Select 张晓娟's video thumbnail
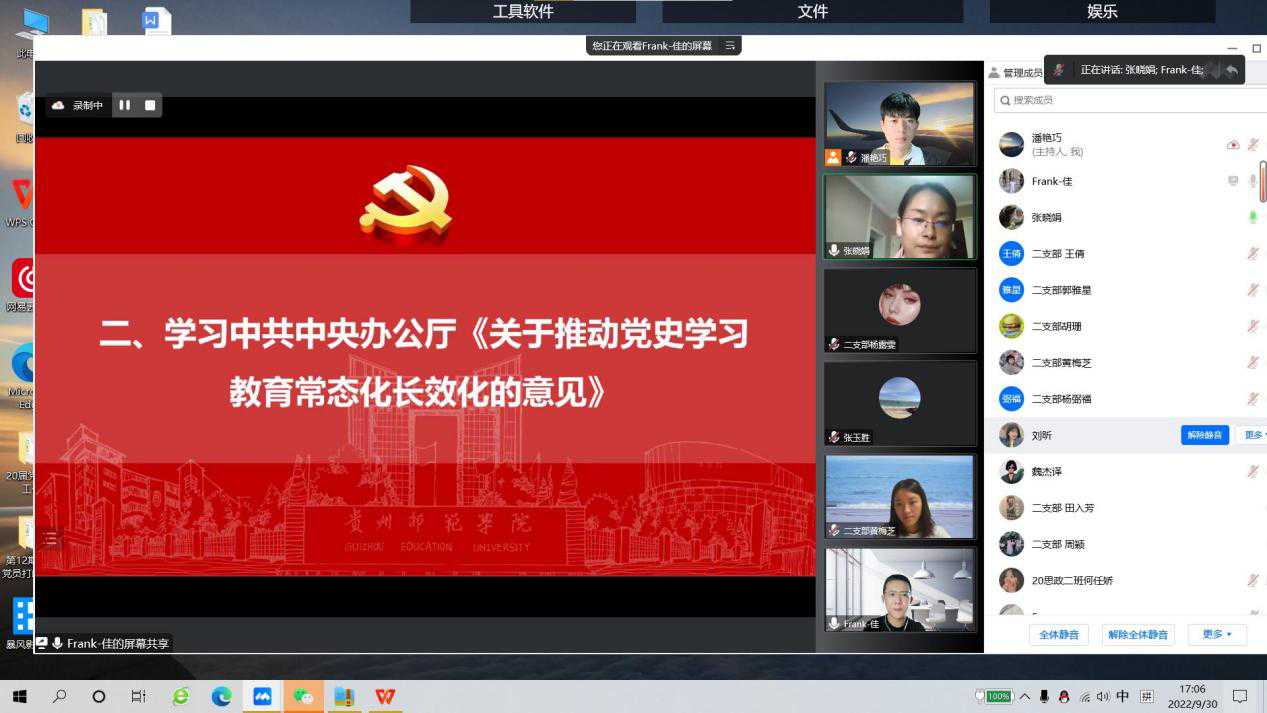Viewport: 1267px width, 713px height. (x=899, y=217)
